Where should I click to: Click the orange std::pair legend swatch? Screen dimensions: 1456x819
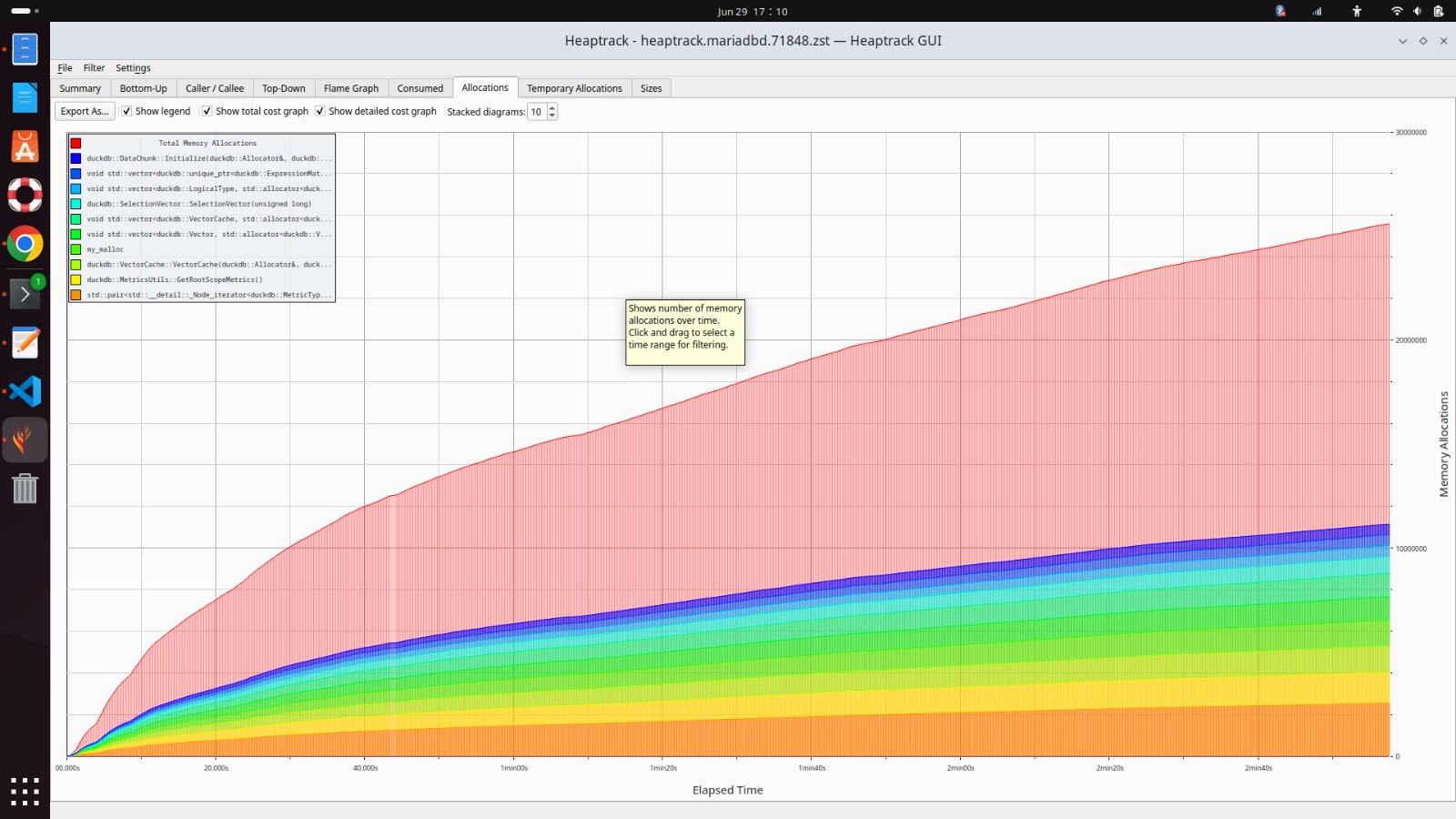pyautogui.click(x=76, y=295)
